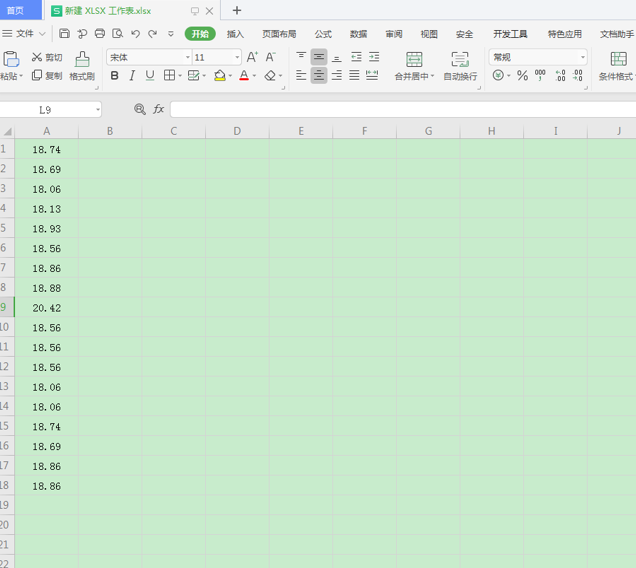Screen dimensions: 636x568
Task: Align cell text to the right
Action: (x=337, y=75)
